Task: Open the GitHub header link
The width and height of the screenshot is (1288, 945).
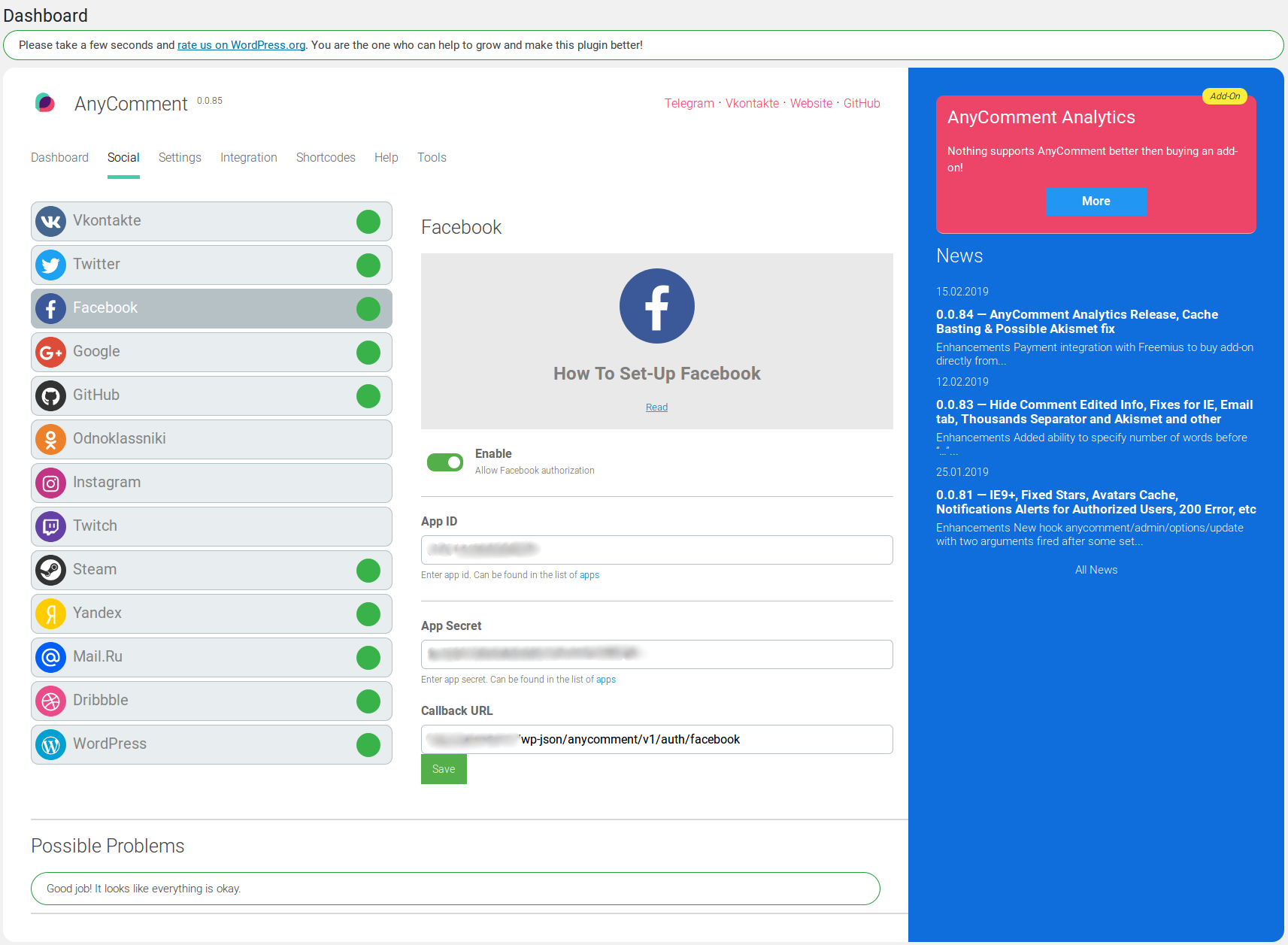Action: point(862,103)
